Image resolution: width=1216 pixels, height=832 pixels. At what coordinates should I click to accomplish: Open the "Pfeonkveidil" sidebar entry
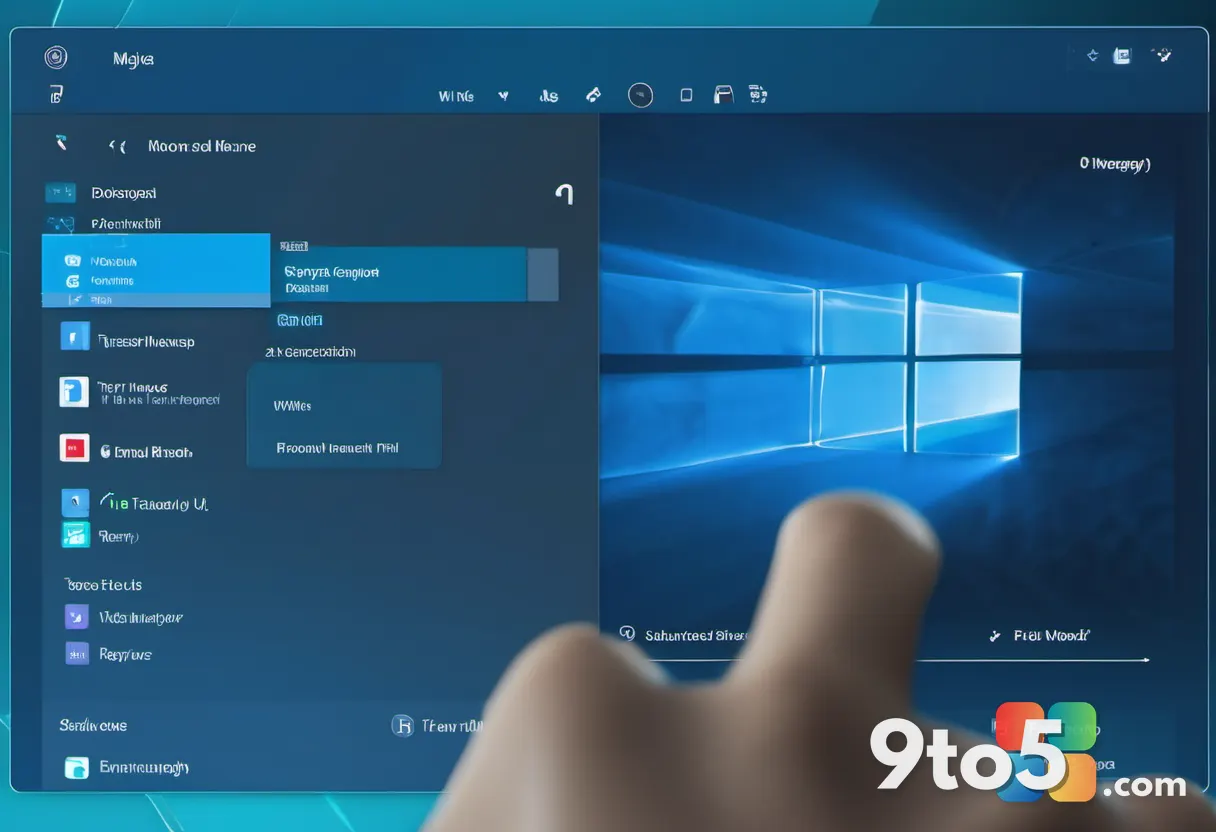pos(125,224)
